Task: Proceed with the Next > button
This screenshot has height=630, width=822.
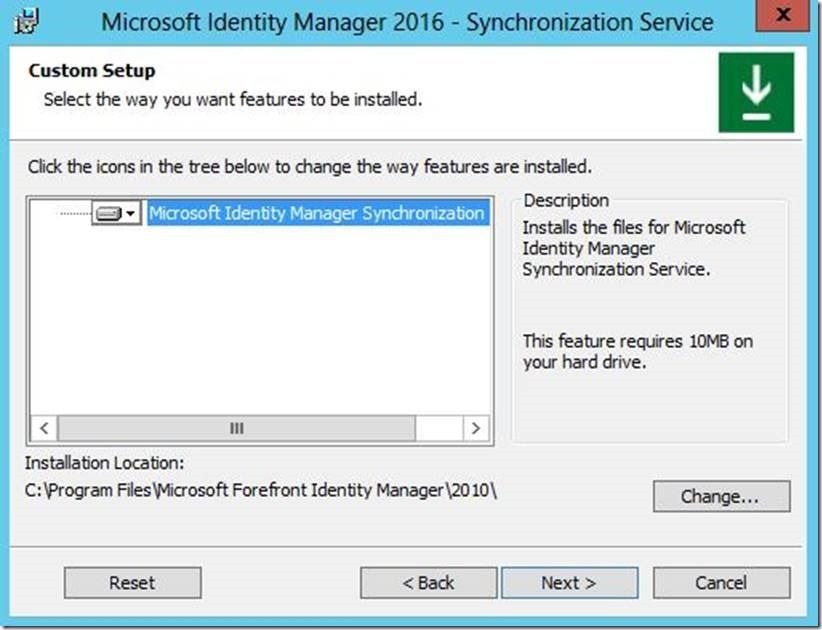Action: (x=569, y=582)
